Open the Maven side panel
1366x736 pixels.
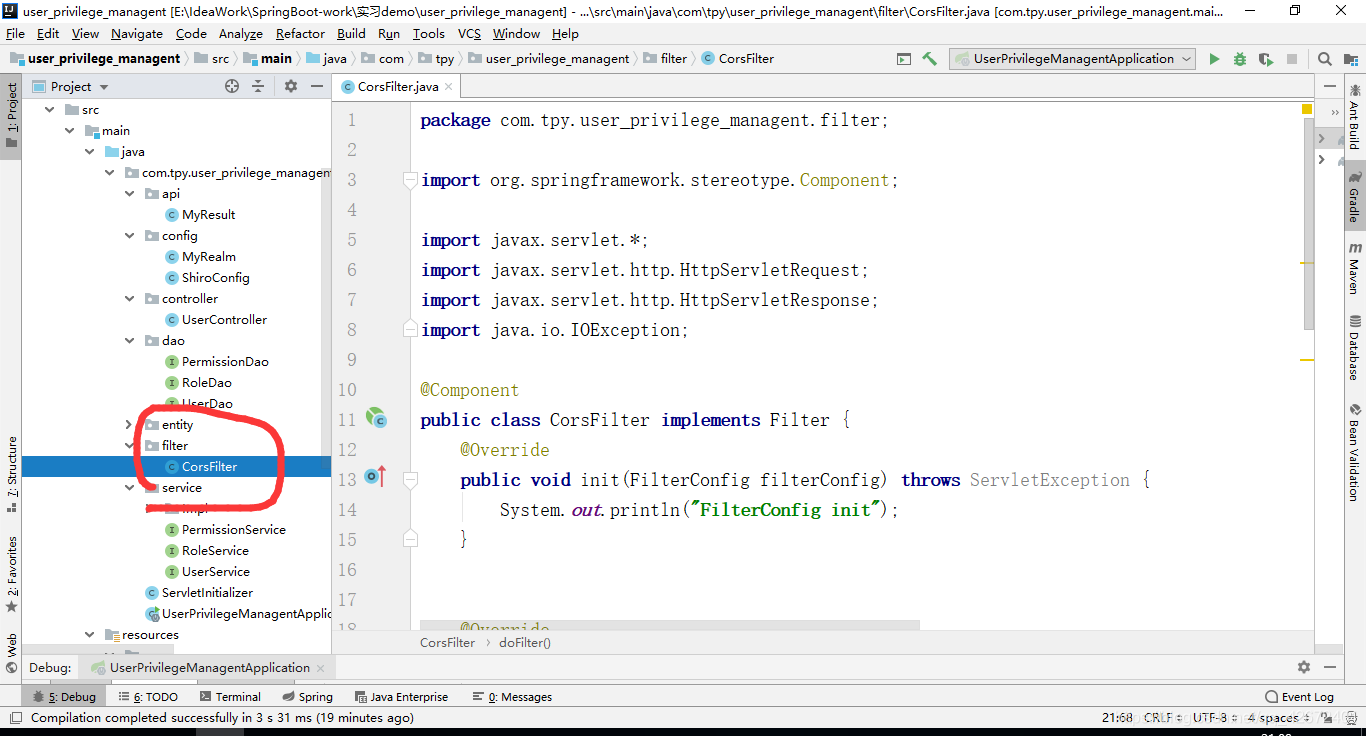pyautogui.click(x=1354, y=268)
